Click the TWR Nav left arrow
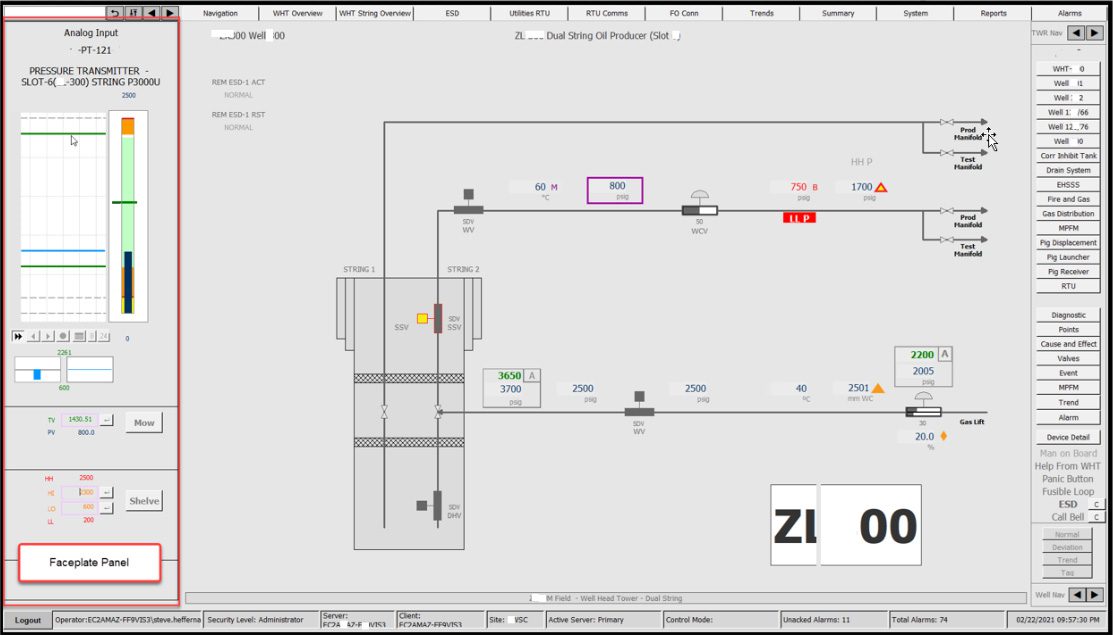This screenshot has width=1113, height=636. point(1077,33)
